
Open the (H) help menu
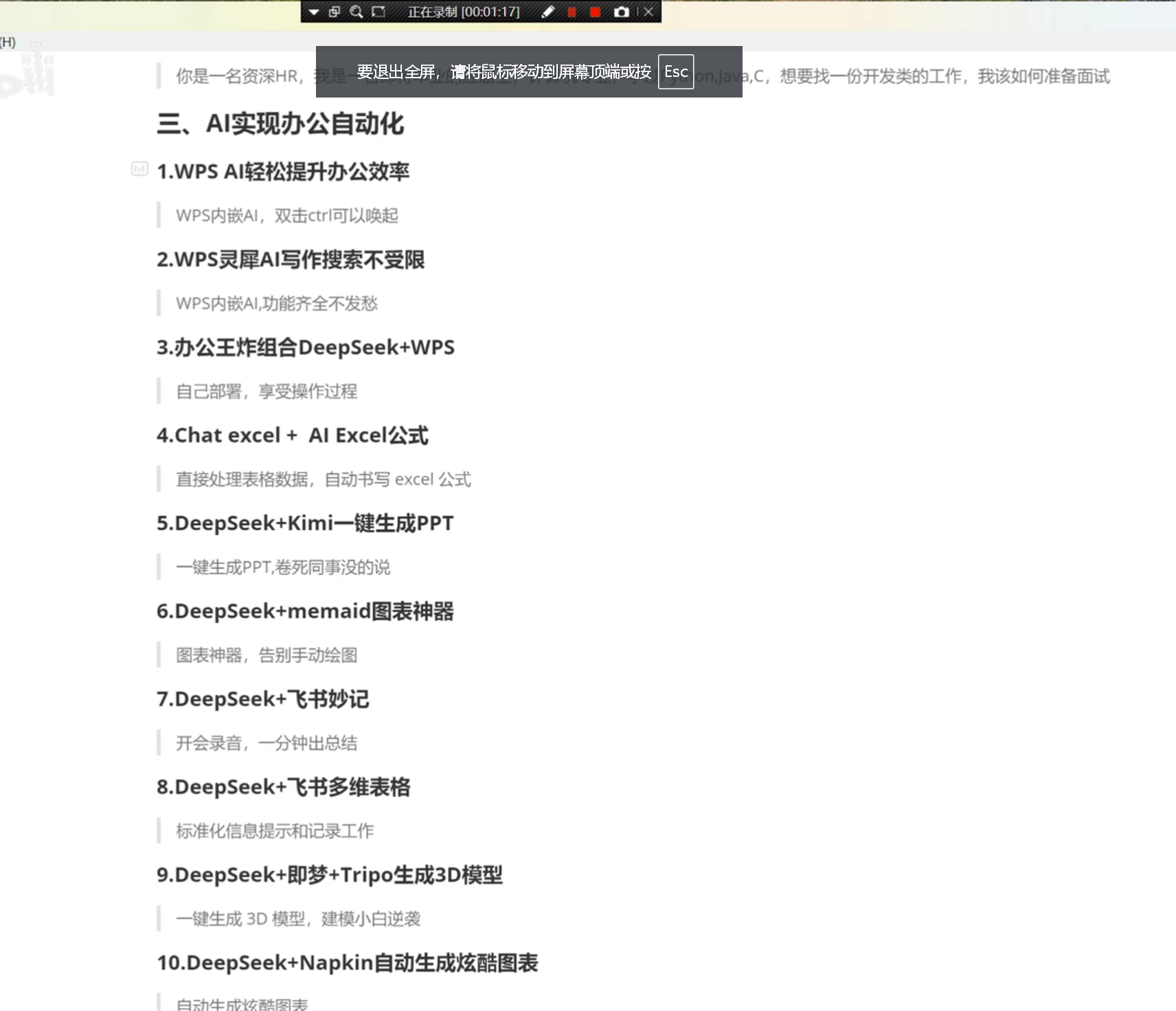coord(8,42)
